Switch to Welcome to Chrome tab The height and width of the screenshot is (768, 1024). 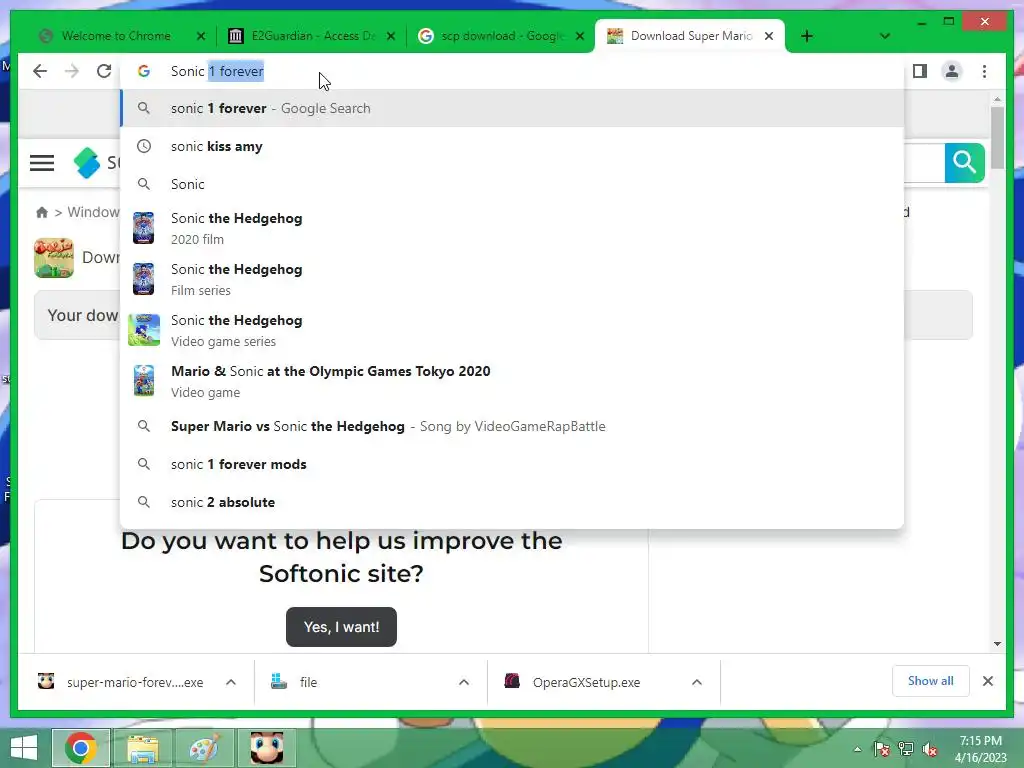[116, 36]
